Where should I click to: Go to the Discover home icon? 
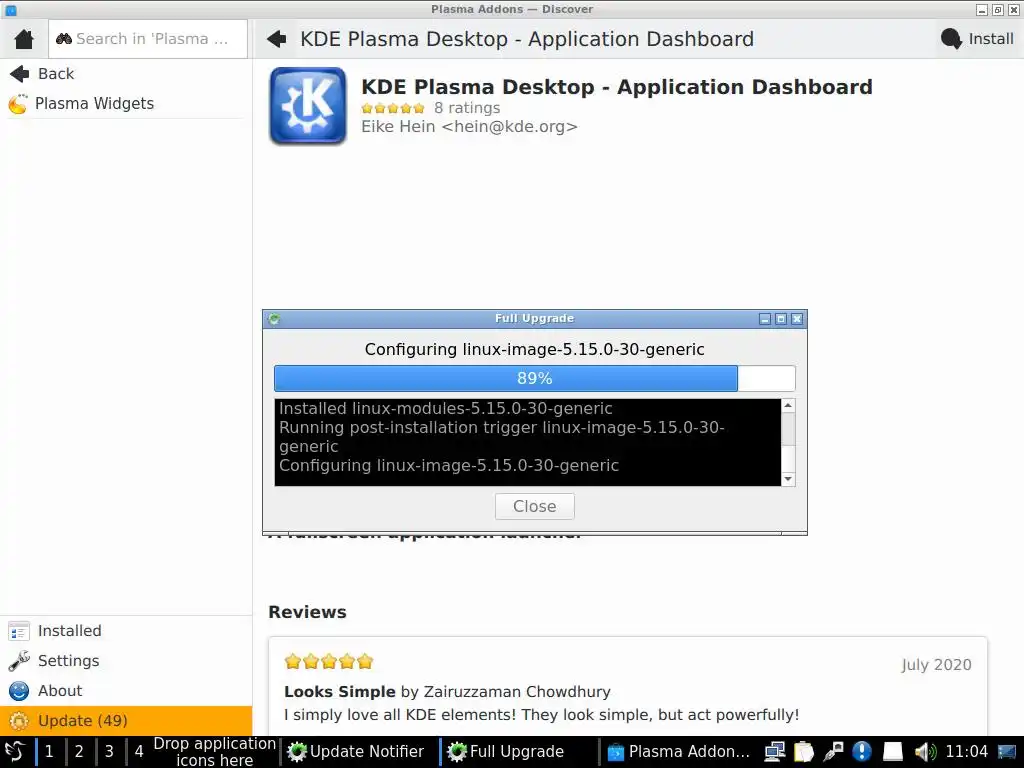pyautogui.click(x=24, y=39)
